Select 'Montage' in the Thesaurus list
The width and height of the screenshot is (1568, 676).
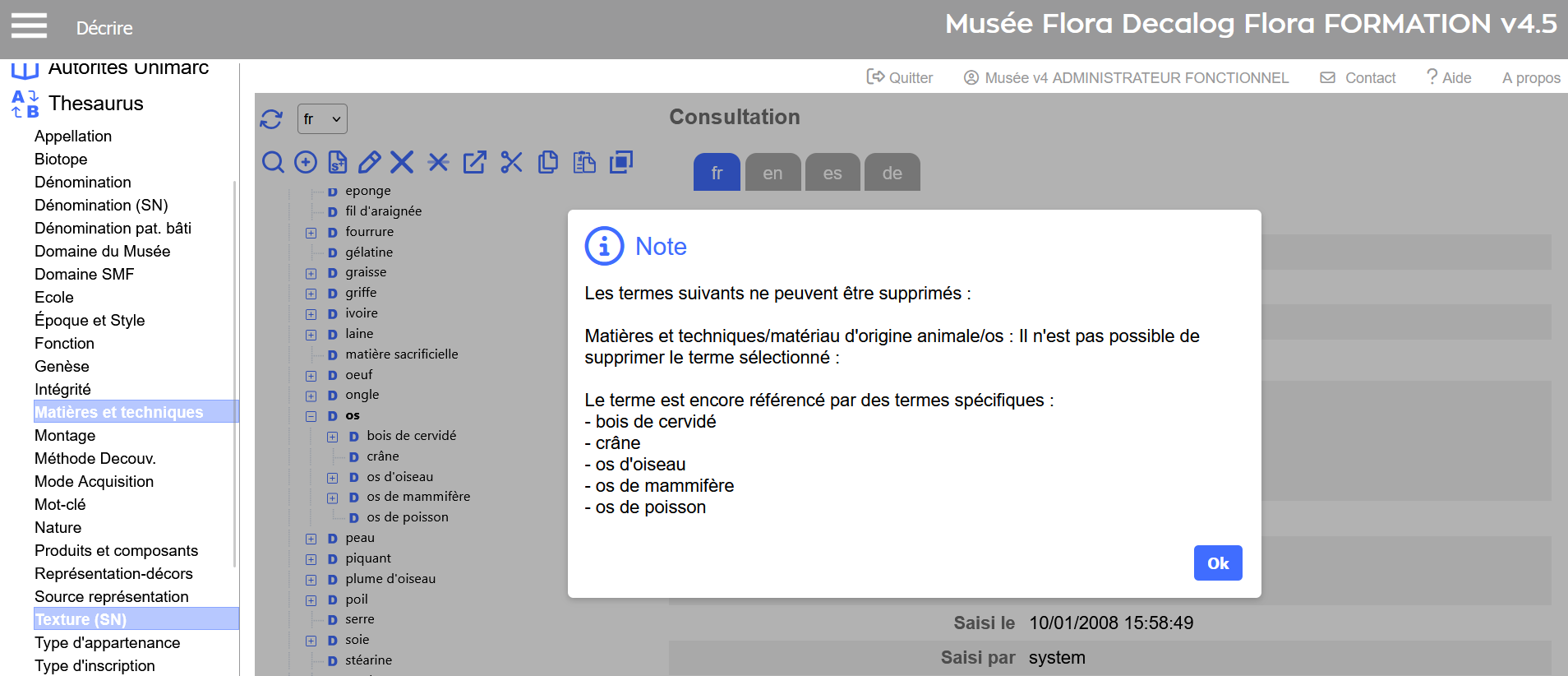tap(65, 435)
